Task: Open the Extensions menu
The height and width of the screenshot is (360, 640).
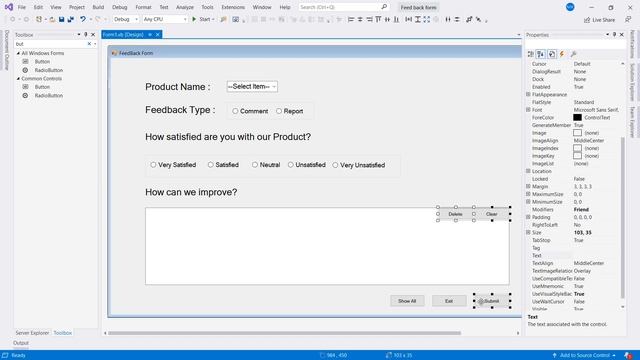Action: [x=233, y=7]
